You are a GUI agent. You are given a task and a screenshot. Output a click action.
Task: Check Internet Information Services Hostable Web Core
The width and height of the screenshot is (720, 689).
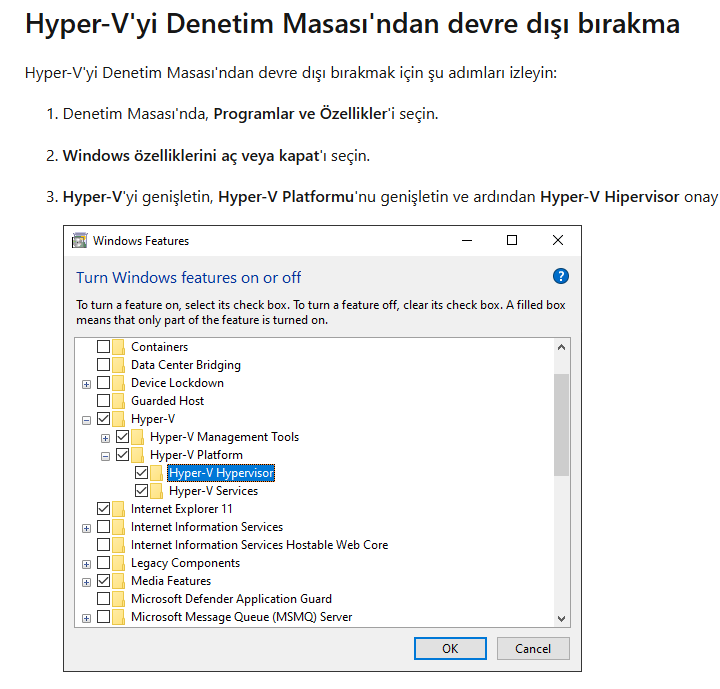[103, 545]
